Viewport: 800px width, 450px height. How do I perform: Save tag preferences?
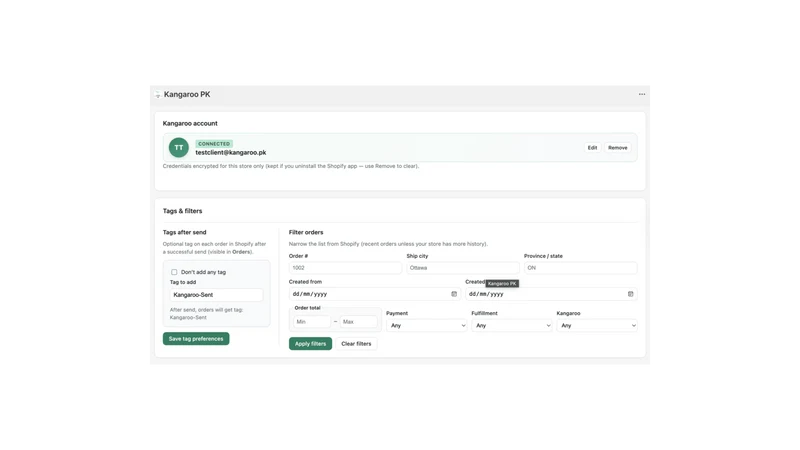196,339
